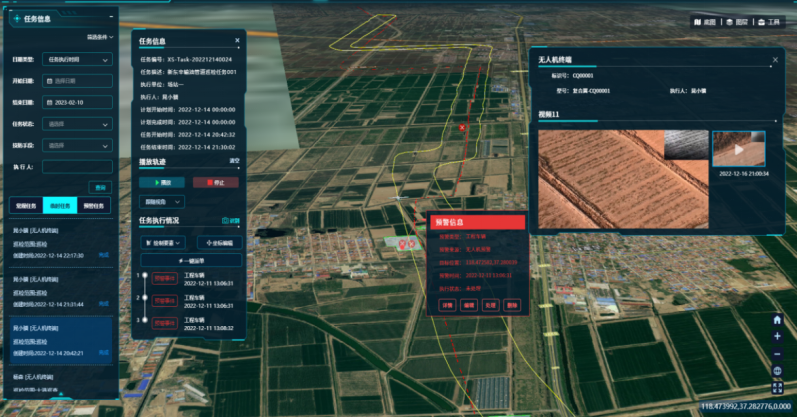The image size is (797, 418).
Task: Open the 日期类型 dropdown
Action: (78, 60)
